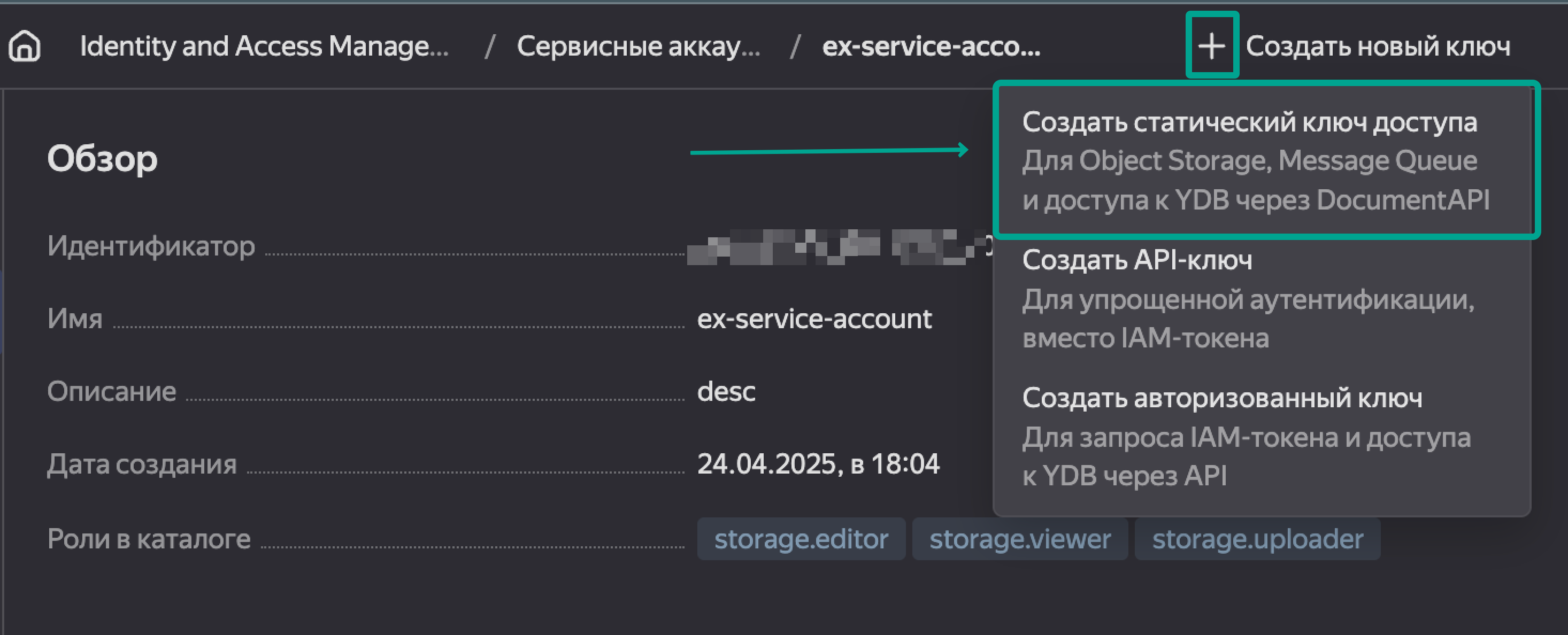Click the creation date 24.04.2025 value
1568x635 pixels.
pyautogui.click(x=818, y=464)
